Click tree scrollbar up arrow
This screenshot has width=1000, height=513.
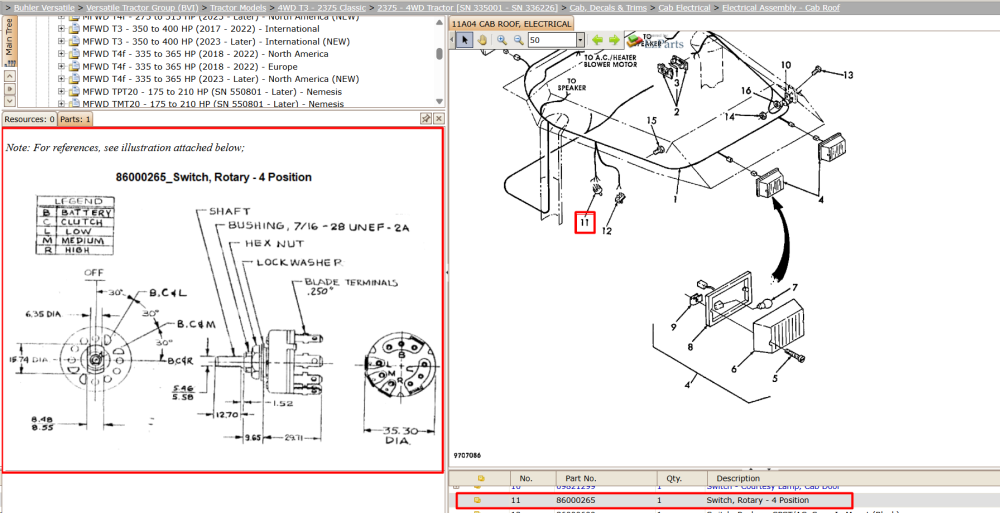coord(439,22)
